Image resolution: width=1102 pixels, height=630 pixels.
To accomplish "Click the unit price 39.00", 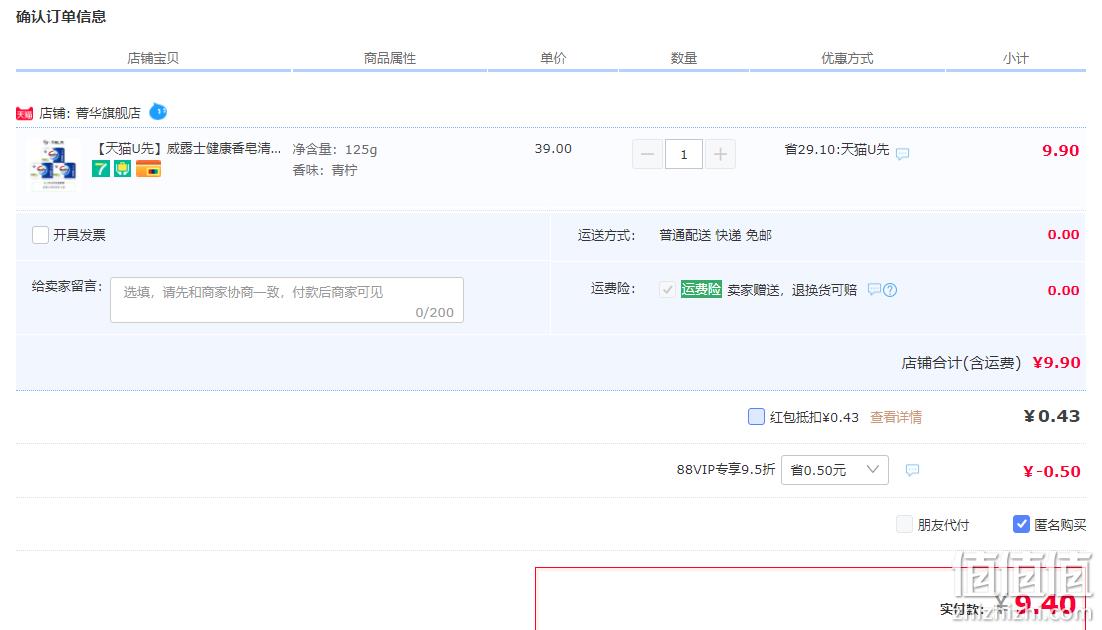I will pos(553,148).
